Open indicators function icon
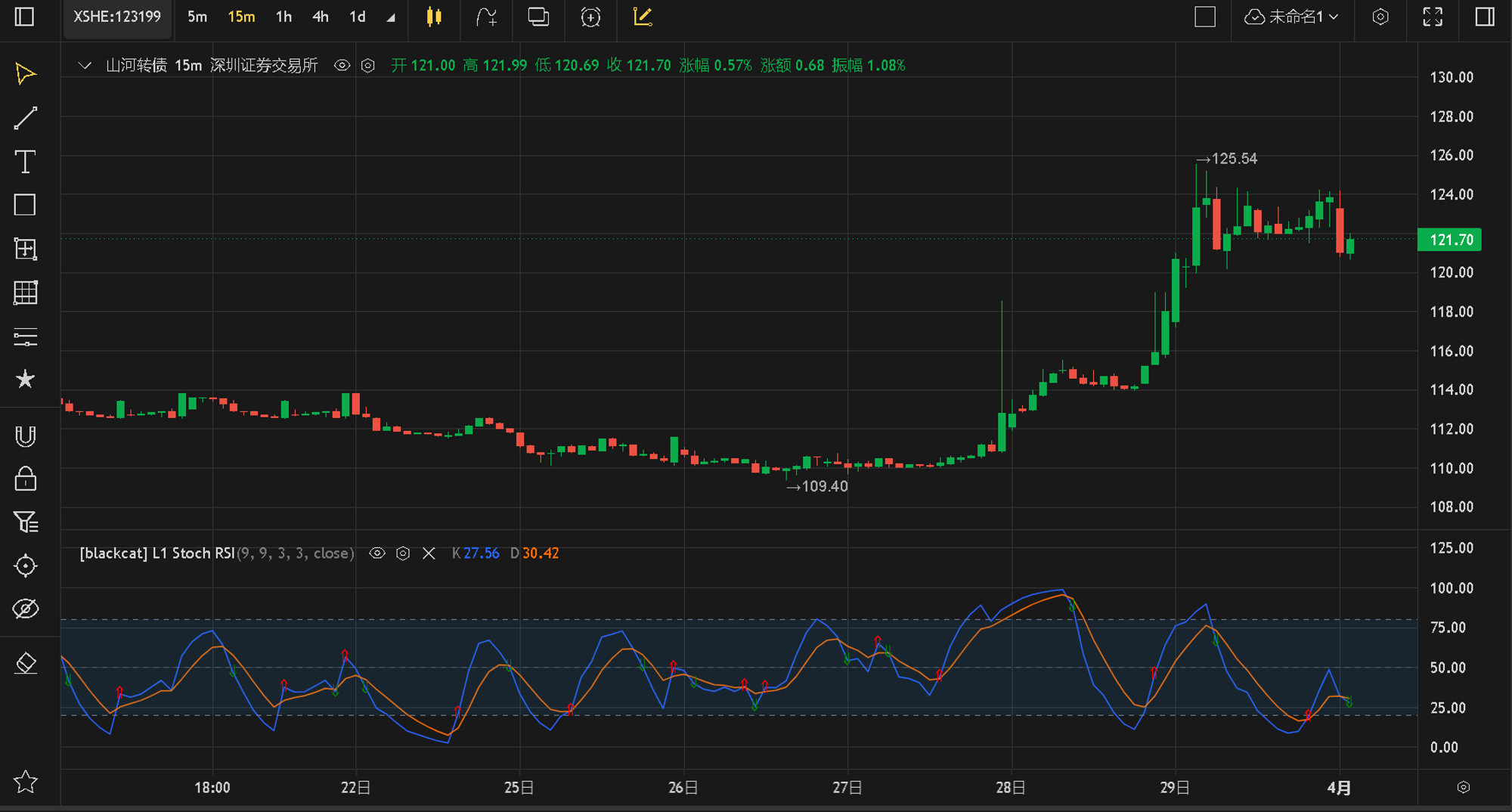 pos(486,17)
